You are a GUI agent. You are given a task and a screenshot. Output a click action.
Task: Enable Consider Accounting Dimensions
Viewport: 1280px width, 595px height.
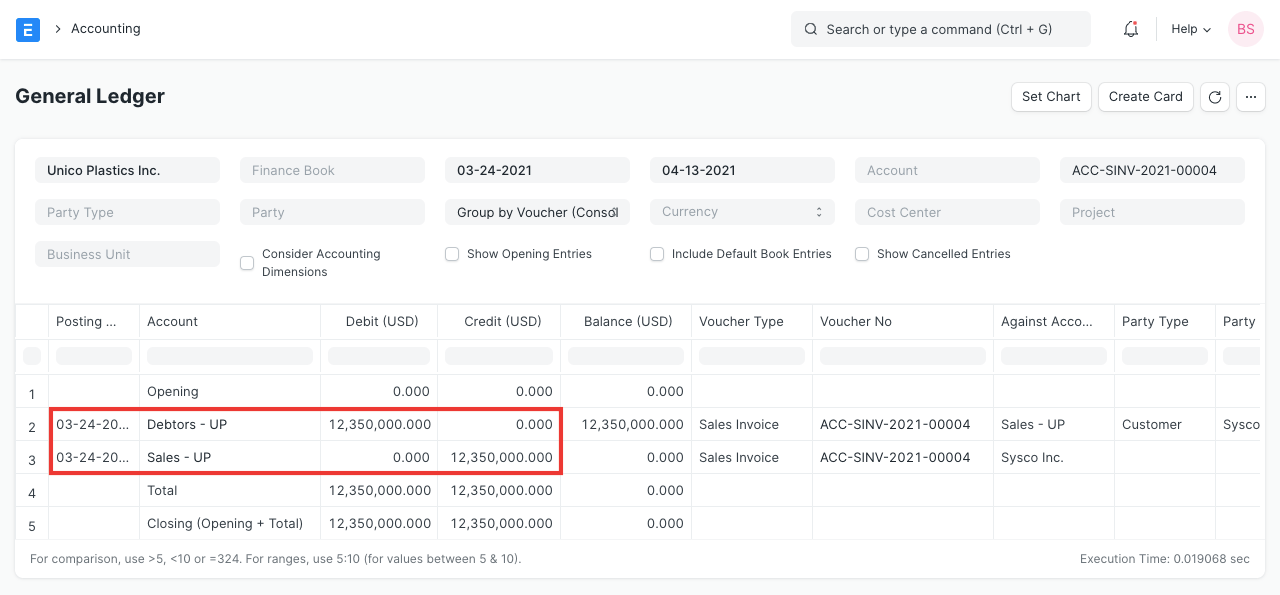pos(246,262)
